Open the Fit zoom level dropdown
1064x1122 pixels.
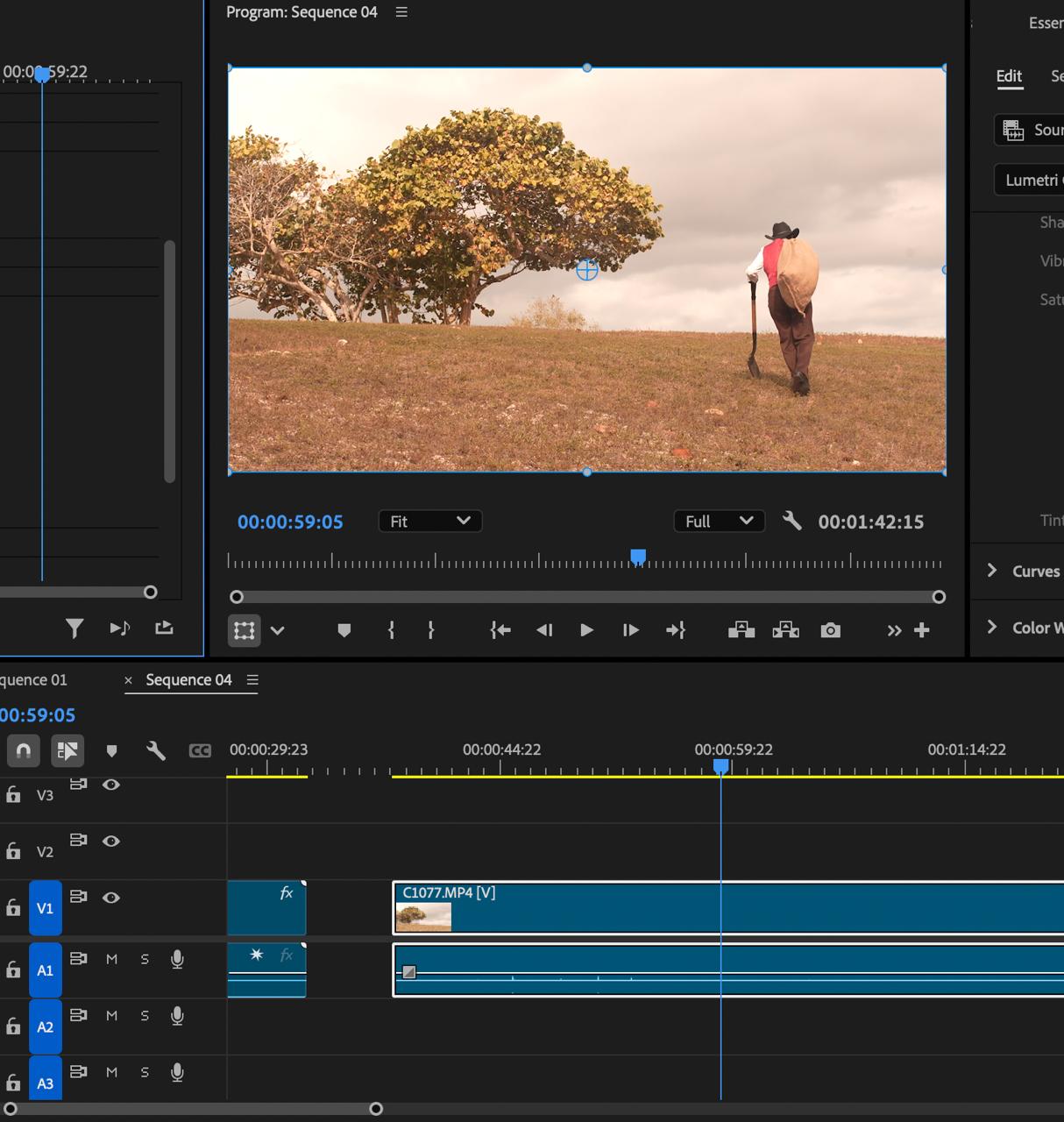(x=429, y=522)
